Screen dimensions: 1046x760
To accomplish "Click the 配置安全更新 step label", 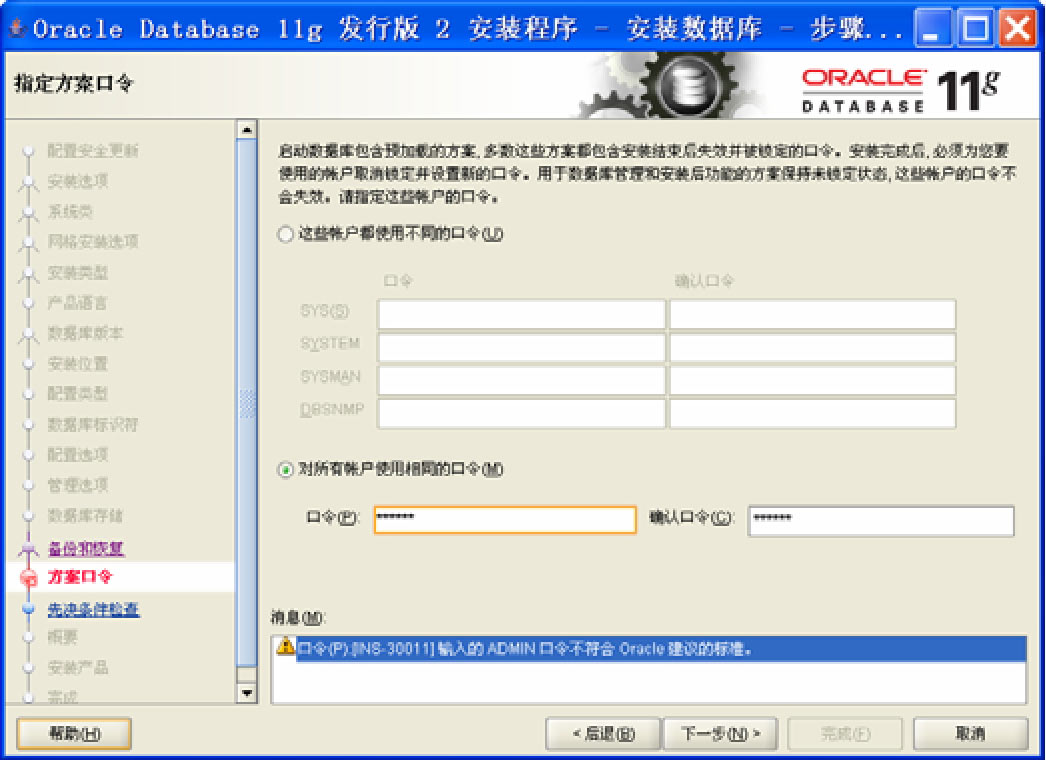I will tap(93, 151).
